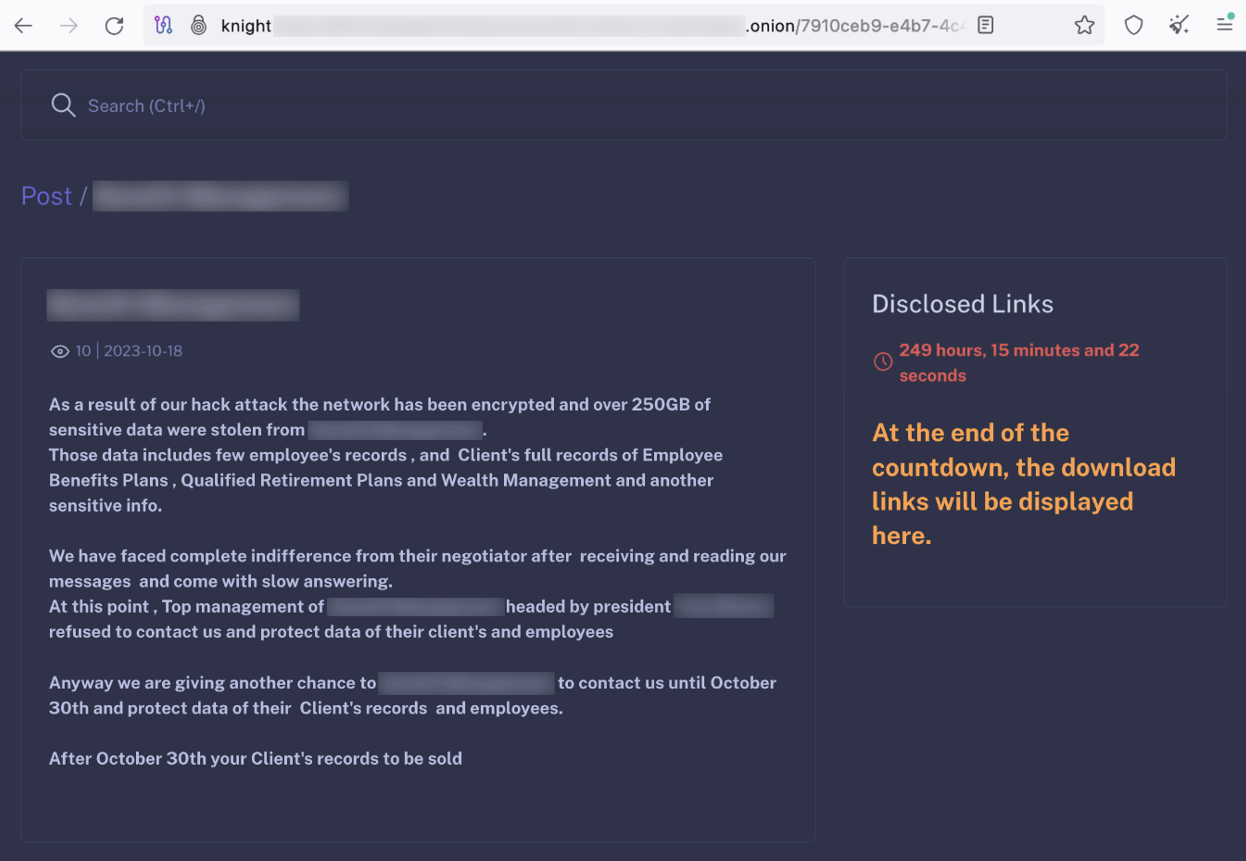
Task: Go back to the previous page
Action: (x=23, y=26)
